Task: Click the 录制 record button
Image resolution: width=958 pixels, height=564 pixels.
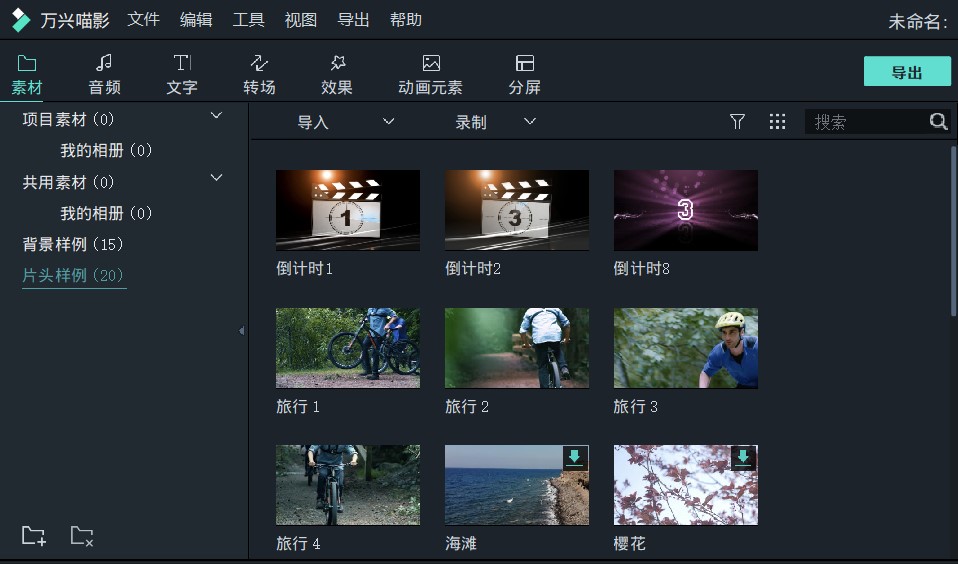Action: pyautogui.click(x=470, y=122)
